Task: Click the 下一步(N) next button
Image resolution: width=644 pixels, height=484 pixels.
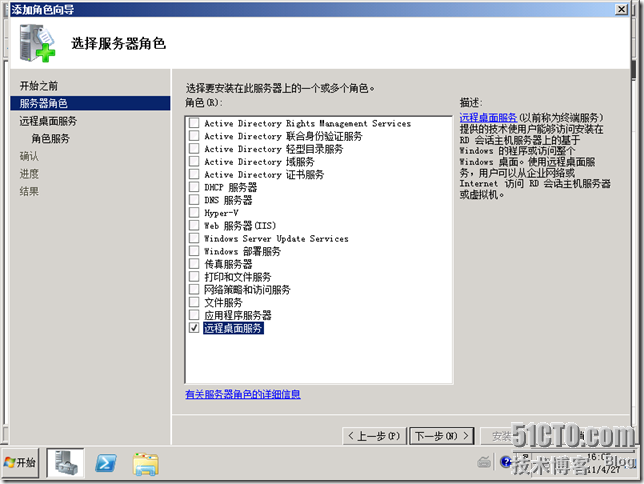Action: 442,436
